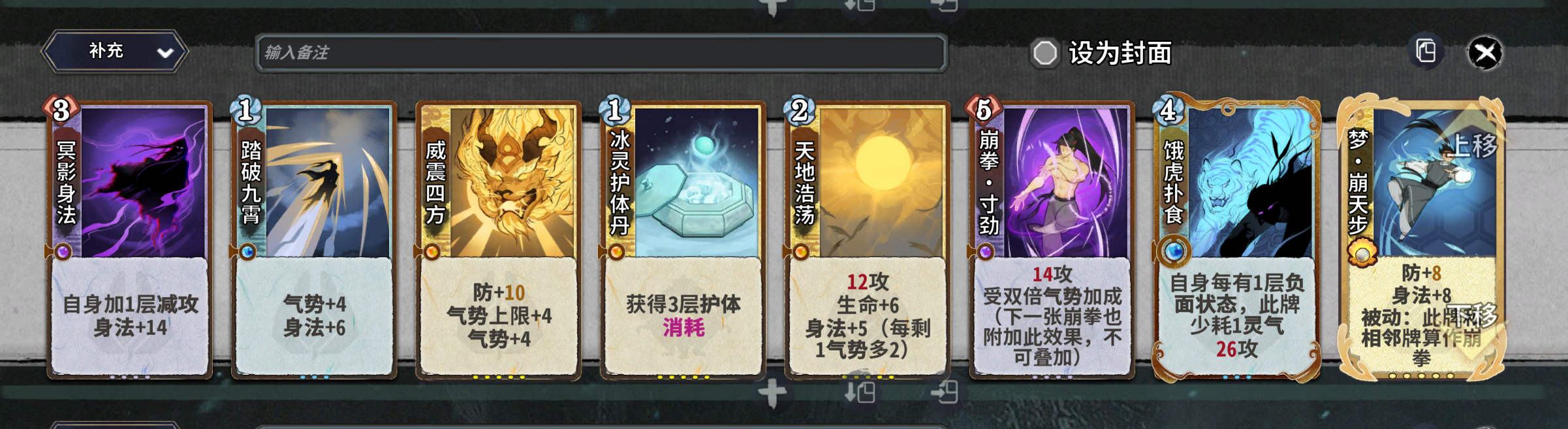Viewport: 1568px width, 429px height.
Task: Click the import icon under the cards
Action: 944,392
